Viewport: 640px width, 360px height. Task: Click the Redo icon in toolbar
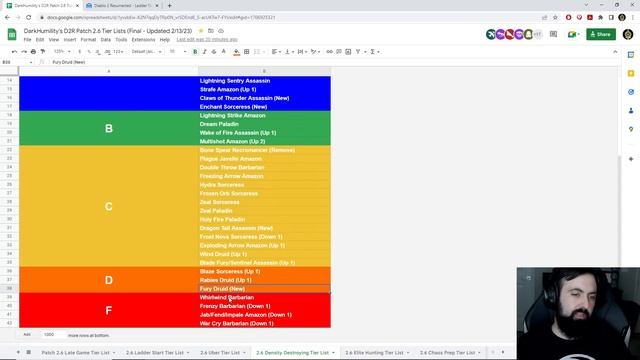coord(24,52)
